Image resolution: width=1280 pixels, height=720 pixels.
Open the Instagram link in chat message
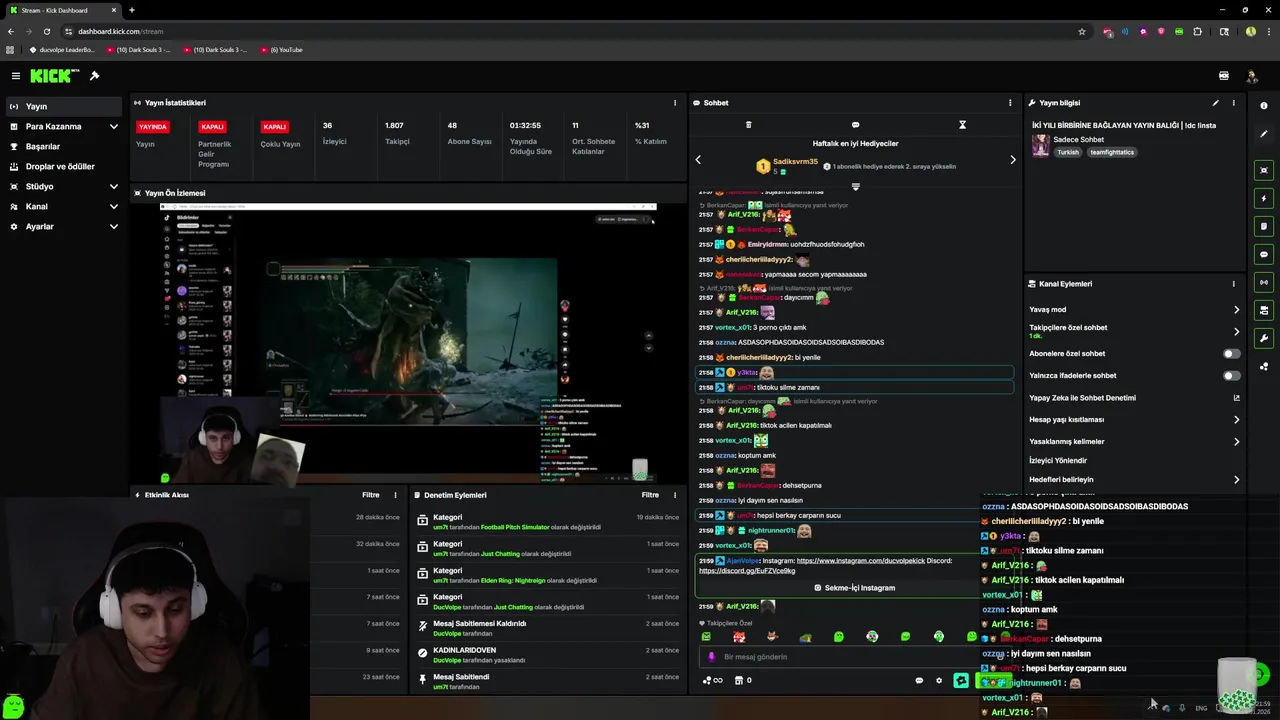pos(861,561)
